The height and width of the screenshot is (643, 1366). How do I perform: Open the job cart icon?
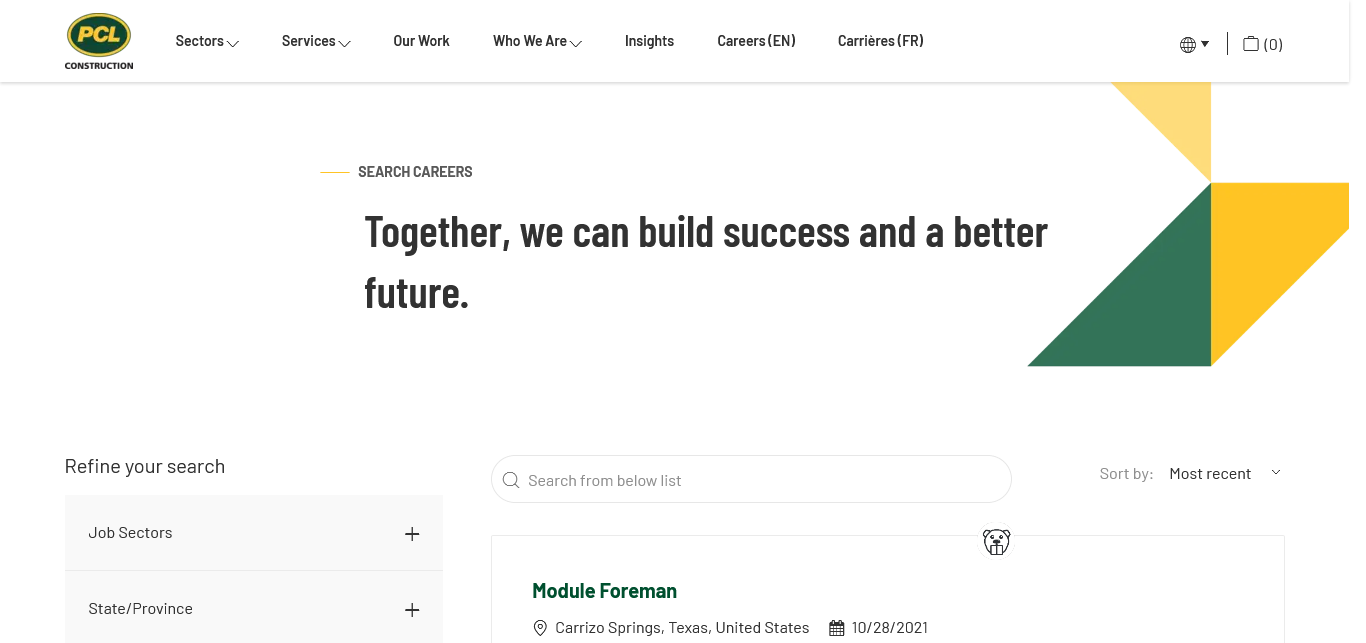pyautogui.click(x=1262, y=44)
